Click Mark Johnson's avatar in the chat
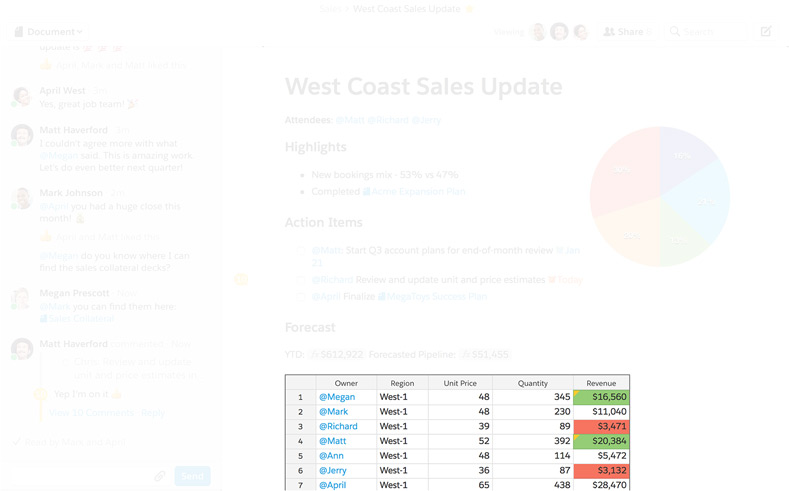Viewport: 789px width, 491px height. pos(21,198)
